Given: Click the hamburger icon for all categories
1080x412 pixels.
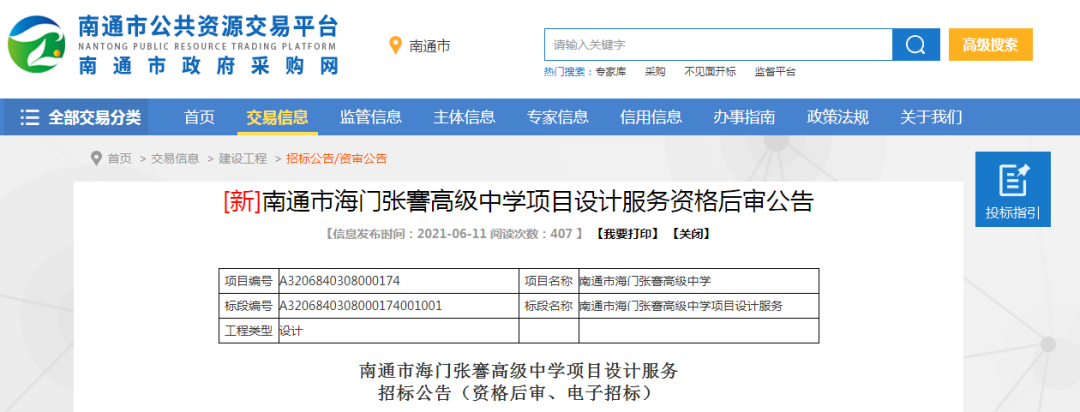Looking at the screenshot, I should (30, 118).
